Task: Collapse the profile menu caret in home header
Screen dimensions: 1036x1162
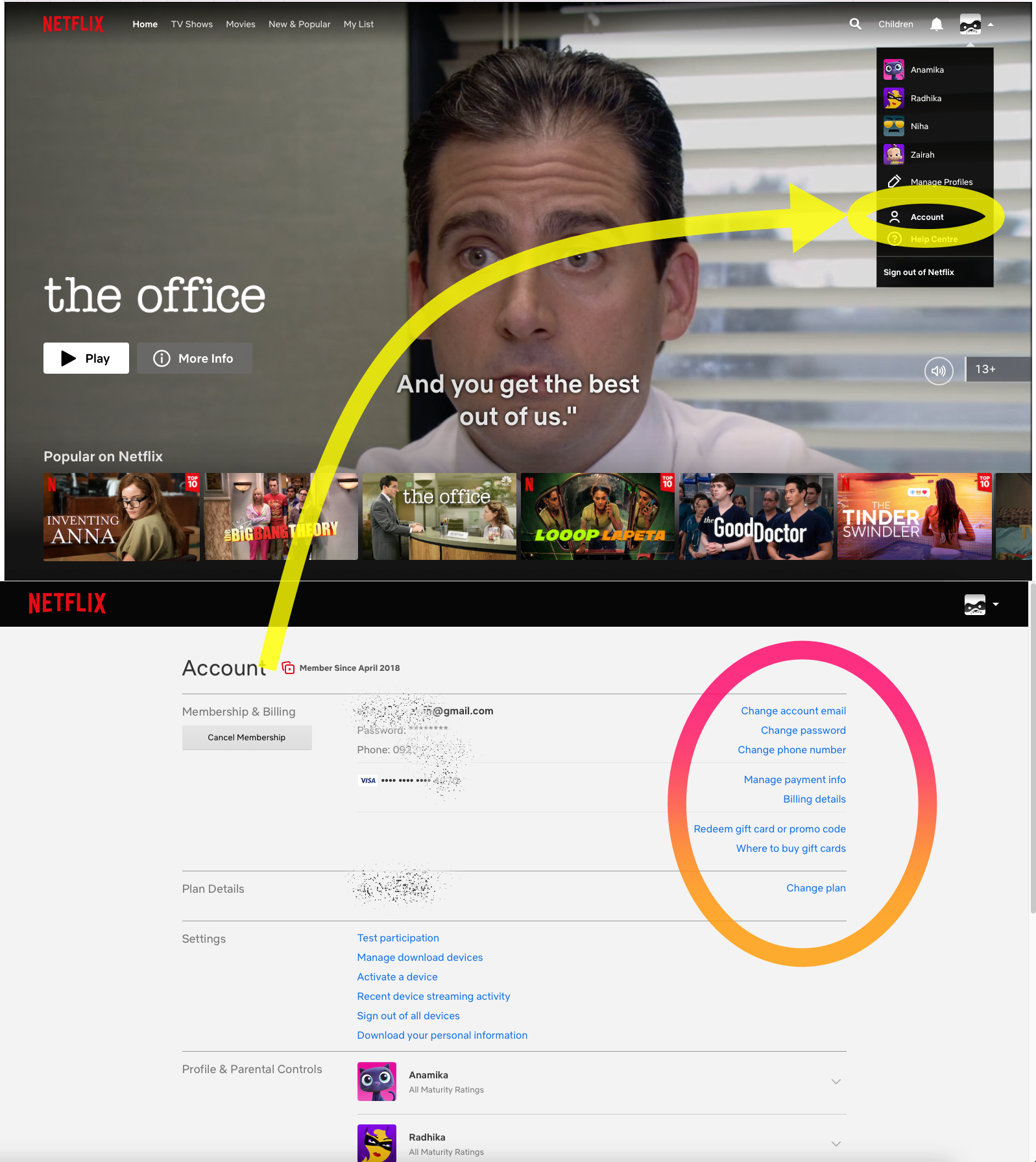Action: pyautogui.click(x=991, y=25)
